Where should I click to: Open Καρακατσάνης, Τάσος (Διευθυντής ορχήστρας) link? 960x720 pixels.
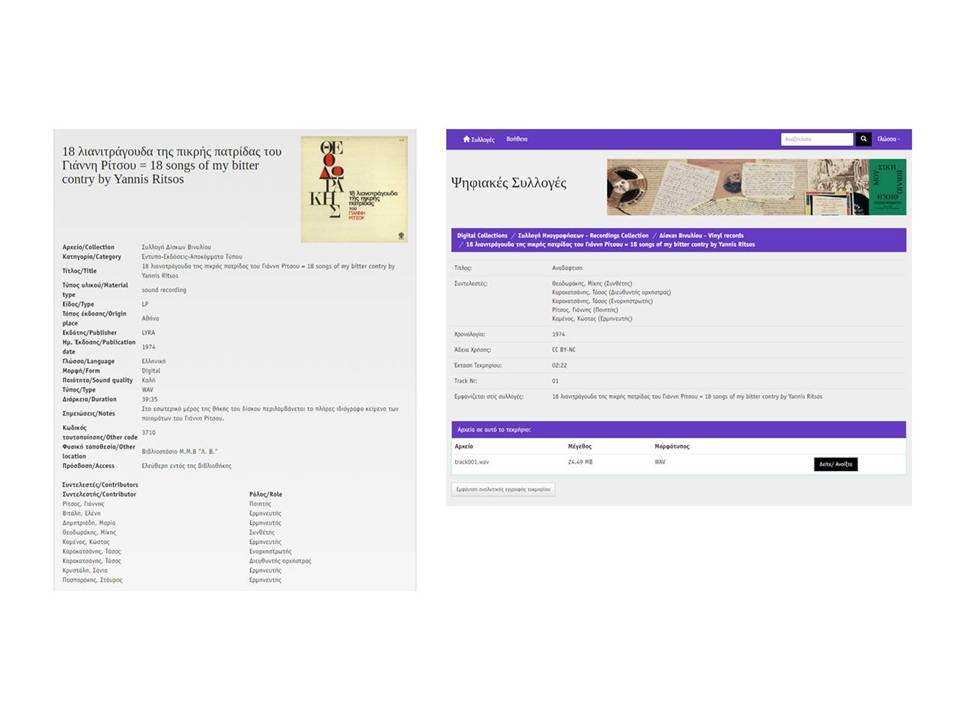point(611,292)
